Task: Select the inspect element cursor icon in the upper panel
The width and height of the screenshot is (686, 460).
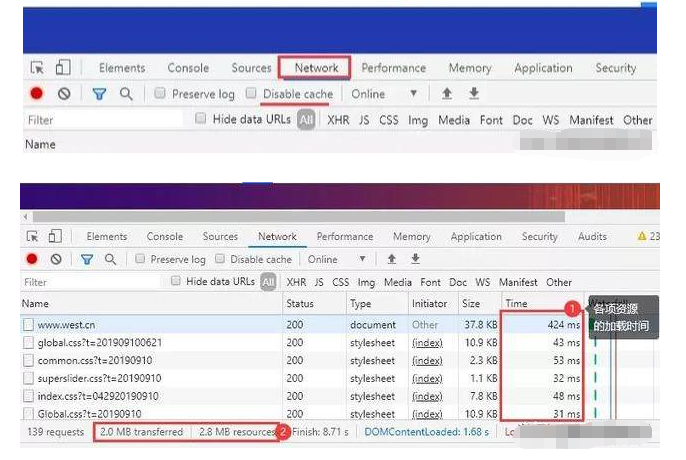Action: pyautogui.click(x=37, y=68)
